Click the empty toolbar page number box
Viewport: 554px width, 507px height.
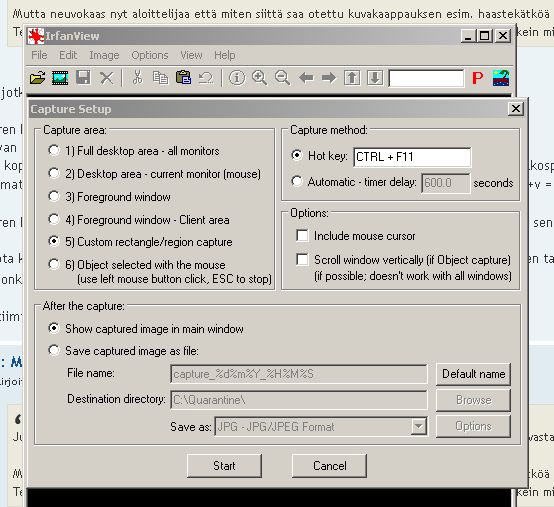[x=426, y=78]
